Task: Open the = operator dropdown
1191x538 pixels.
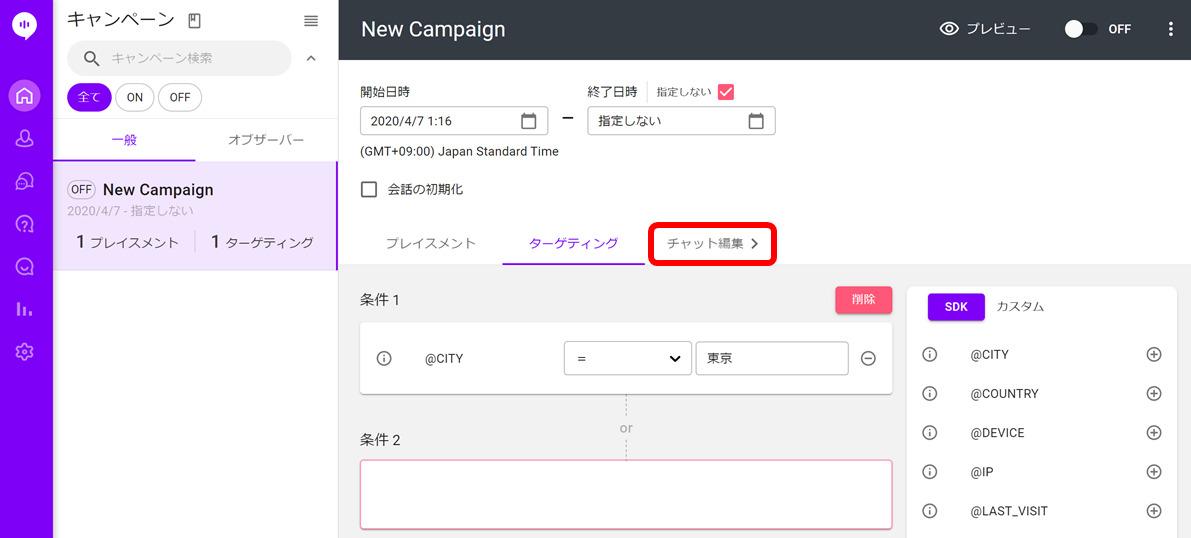Action: pos(627,359)
